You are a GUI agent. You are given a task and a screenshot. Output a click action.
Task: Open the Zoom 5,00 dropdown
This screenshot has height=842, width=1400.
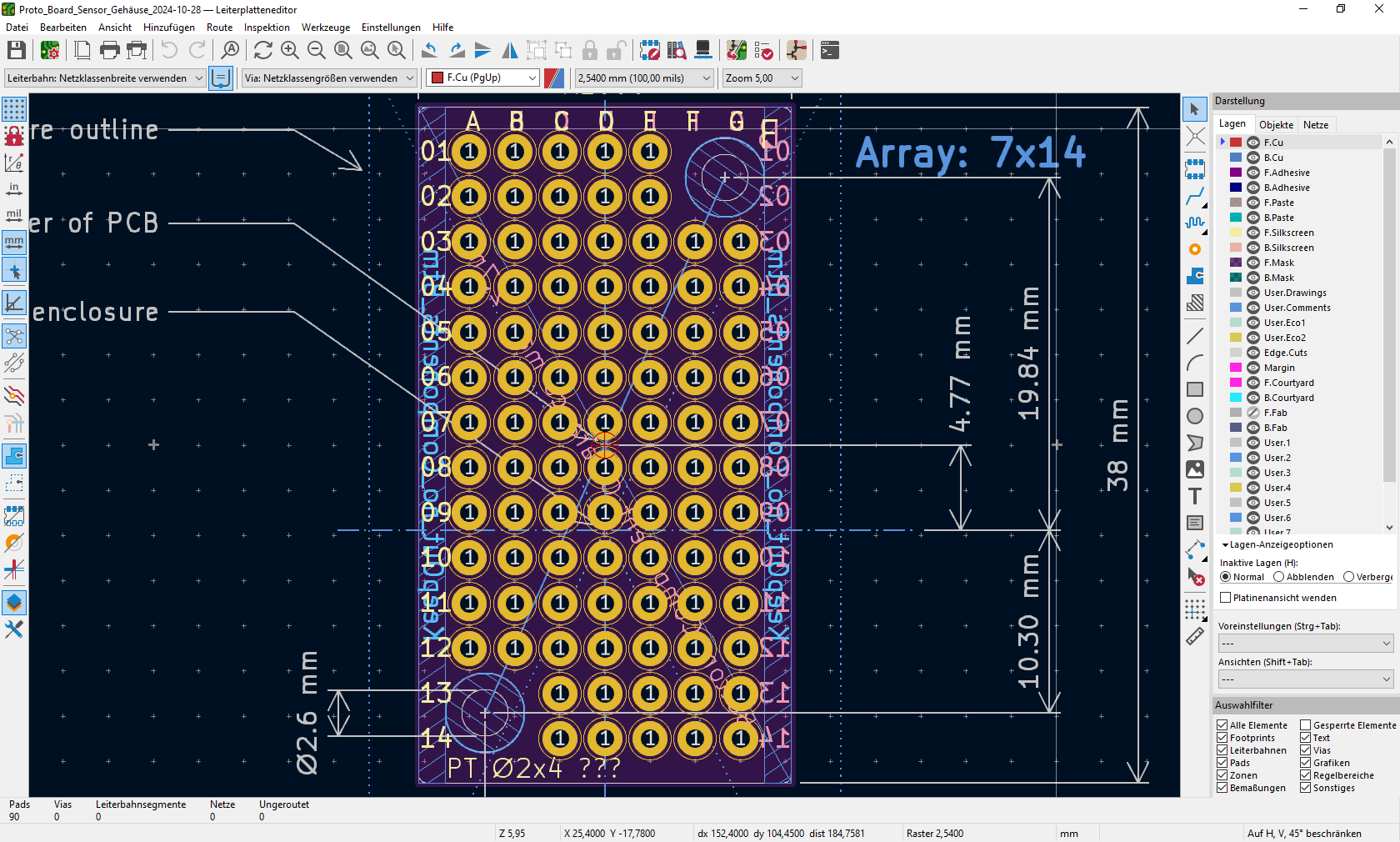pos(762,78)
